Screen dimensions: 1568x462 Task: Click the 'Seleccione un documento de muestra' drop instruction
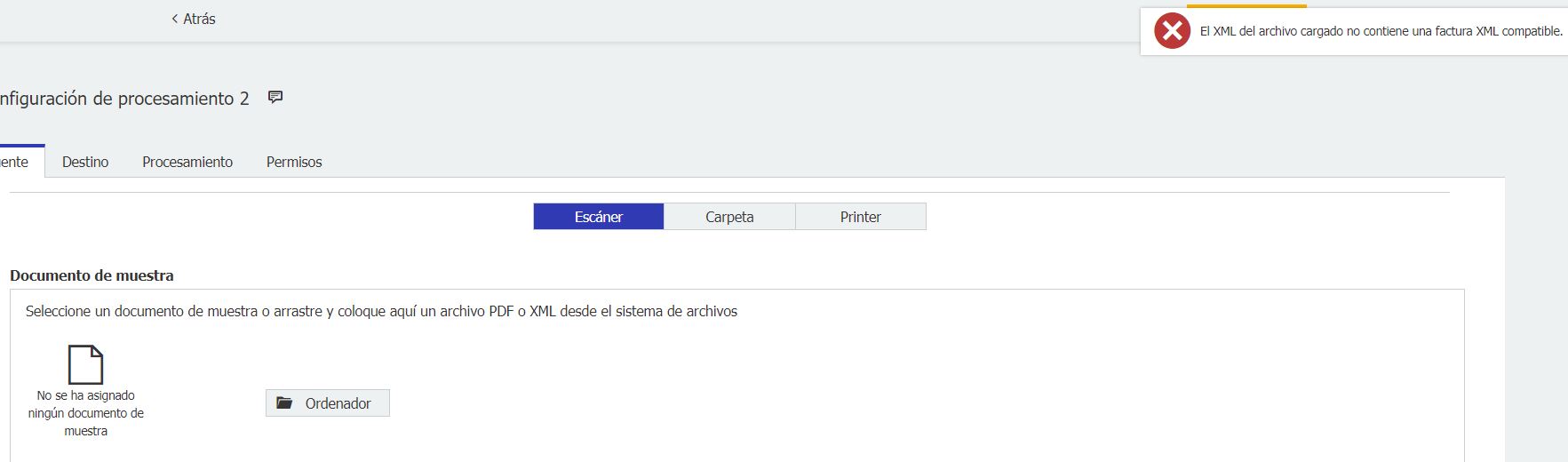tap(381, 311)
